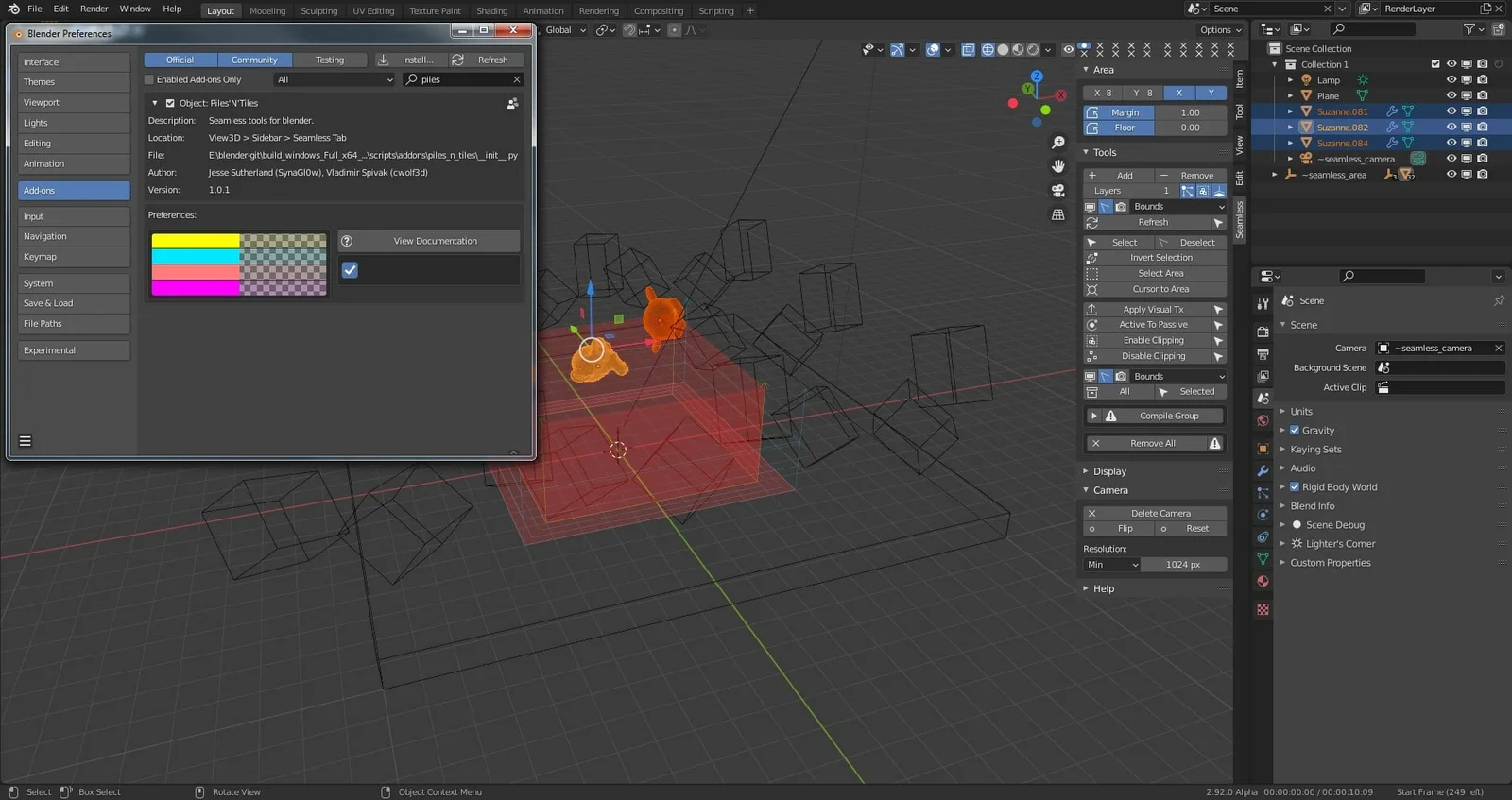Open the Themes preferences section
The width and height of the screenshot is (1512, 800).
[x=74, y=82]
